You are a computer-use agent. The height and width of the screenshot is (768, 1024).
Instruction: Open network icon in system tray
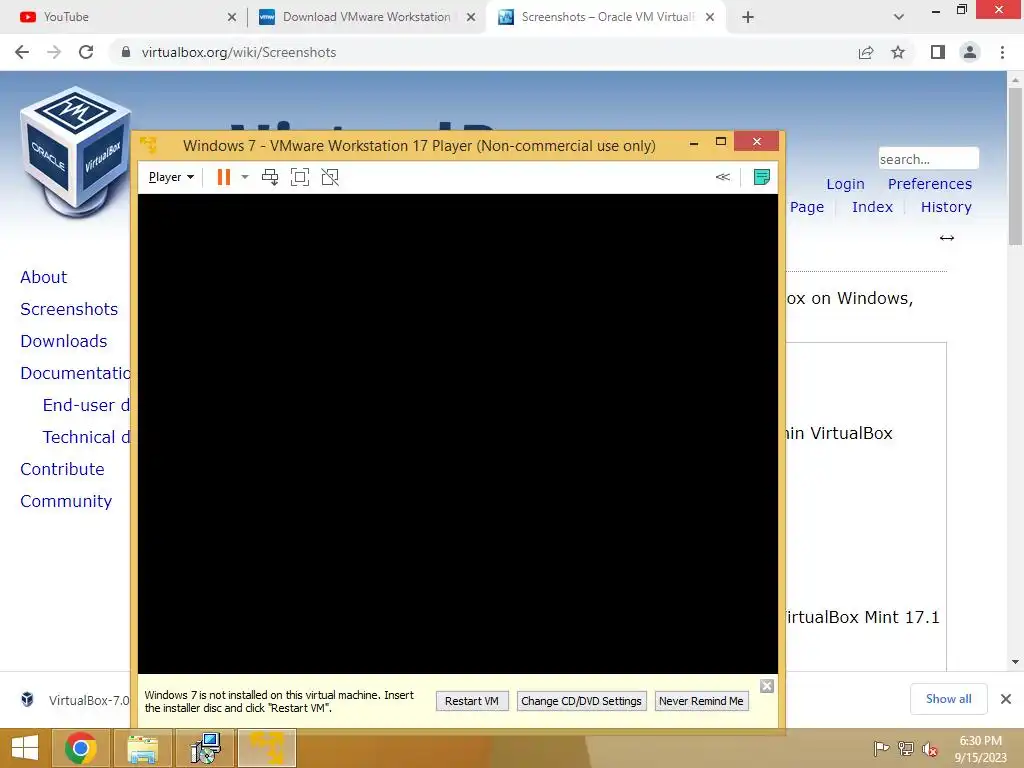(906, 749)
